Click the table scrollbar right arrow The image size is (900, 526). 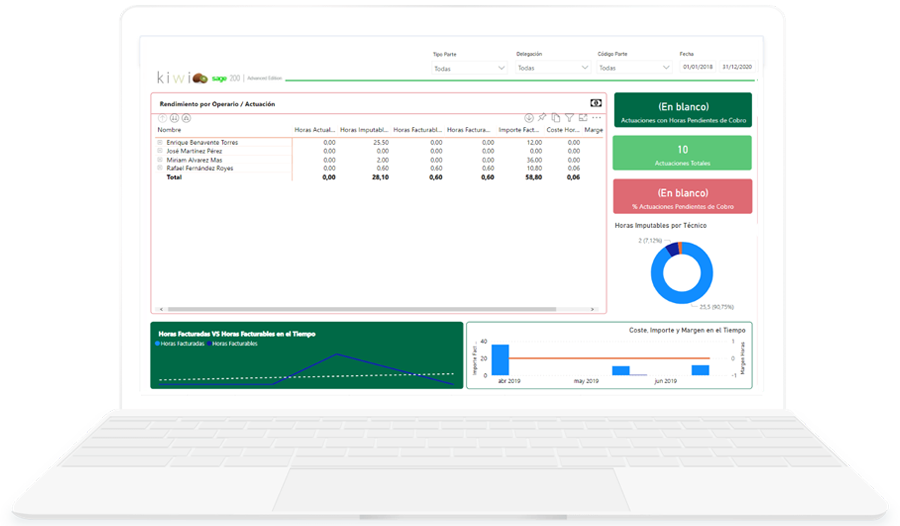(592, 309)
